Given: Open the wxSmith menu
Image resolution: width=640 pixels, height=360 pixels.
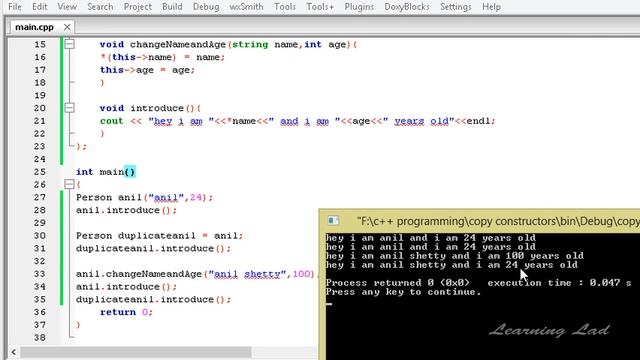Looking at the screenshot, I should pos(246,7).
